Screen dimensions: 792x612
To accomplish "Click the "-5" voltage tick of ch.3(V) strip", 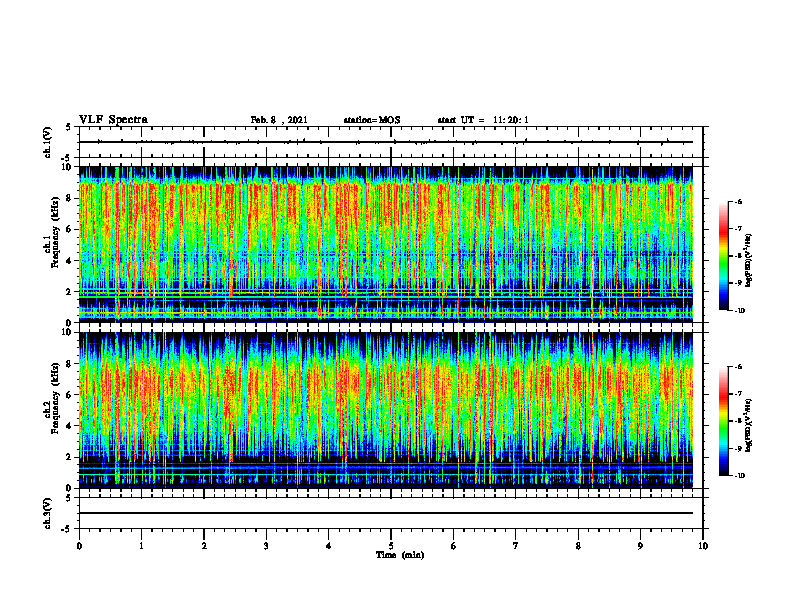I will [x=67, y=529].
